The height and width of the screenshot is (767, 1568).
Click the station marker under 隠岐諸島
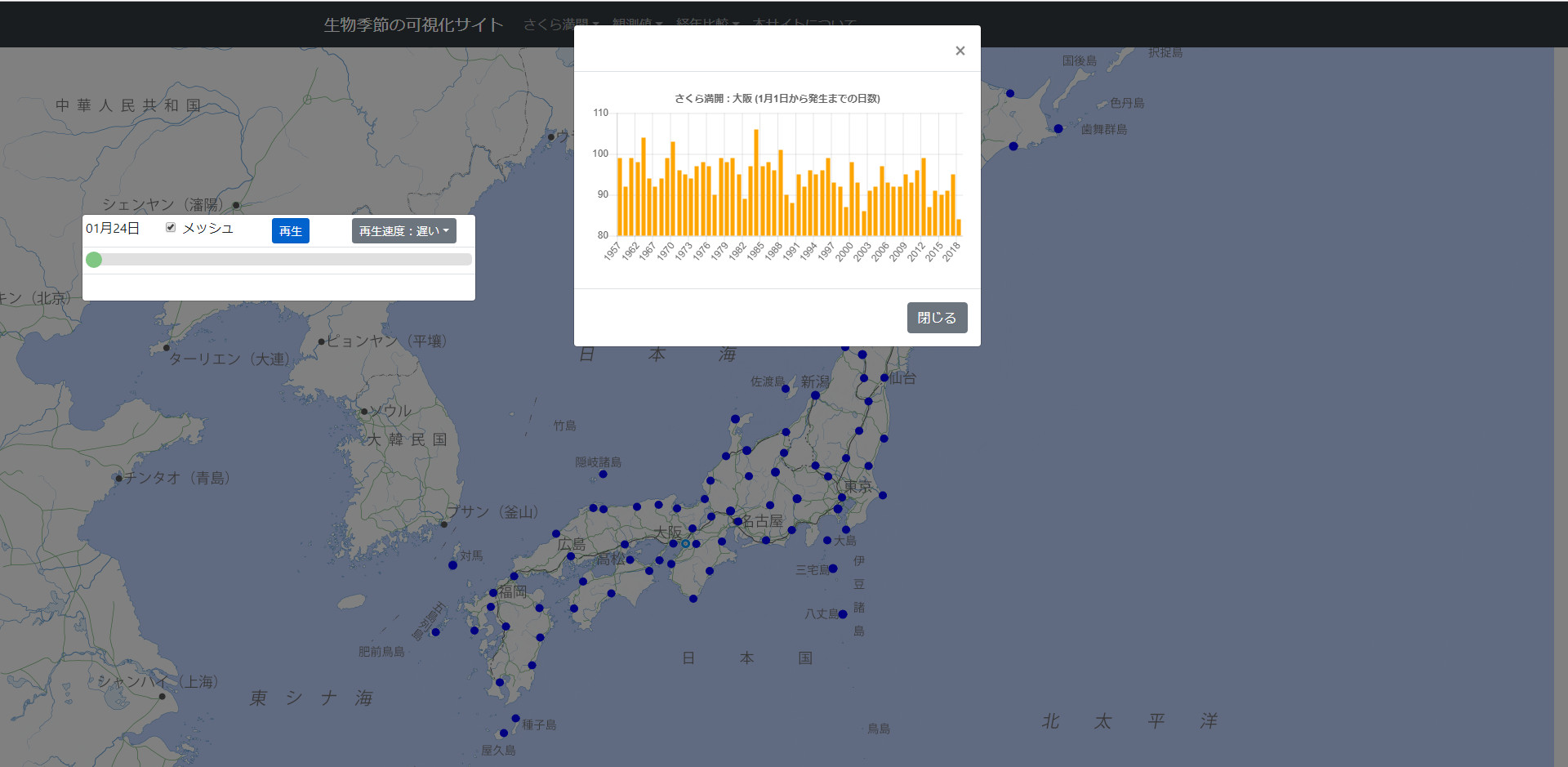click(x=603, y=474)
